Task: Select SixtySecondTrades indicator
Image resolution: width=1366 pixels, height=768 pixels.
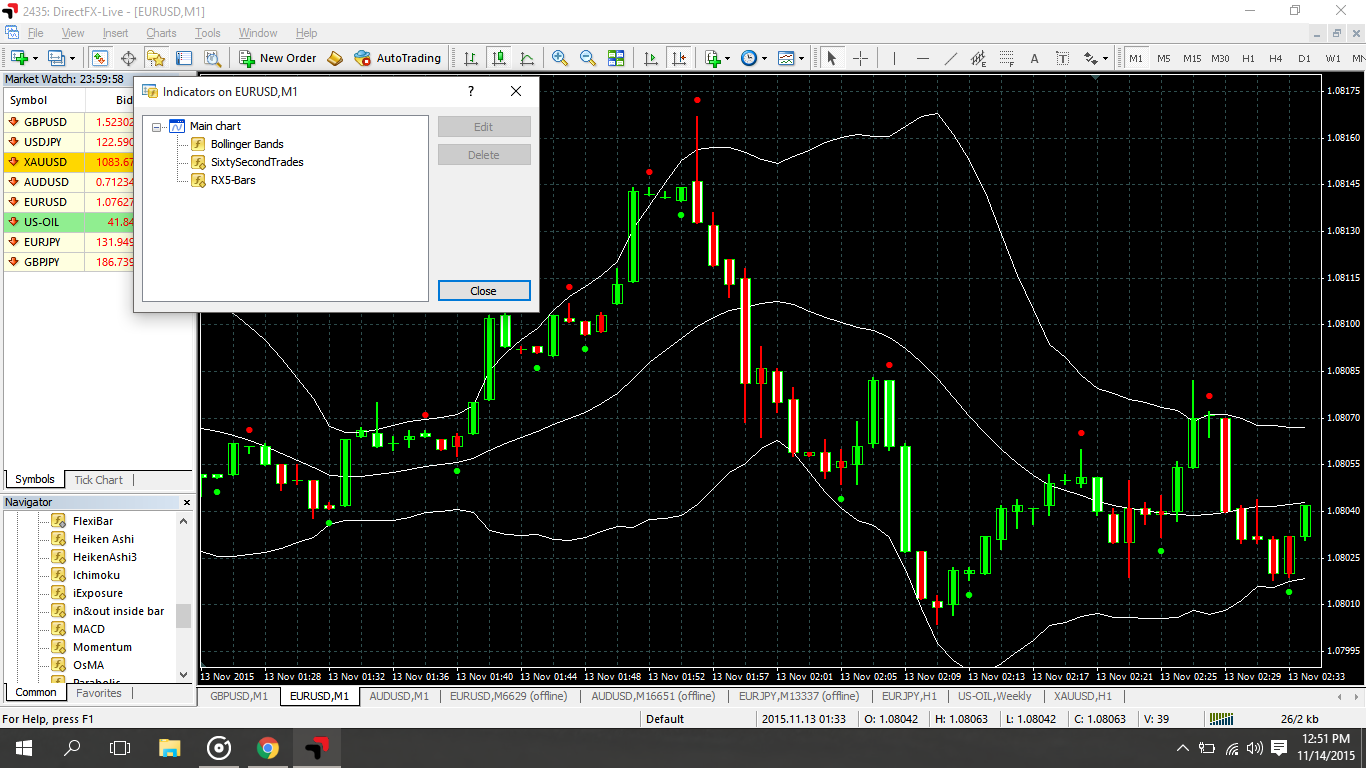Action: (257, 162)
